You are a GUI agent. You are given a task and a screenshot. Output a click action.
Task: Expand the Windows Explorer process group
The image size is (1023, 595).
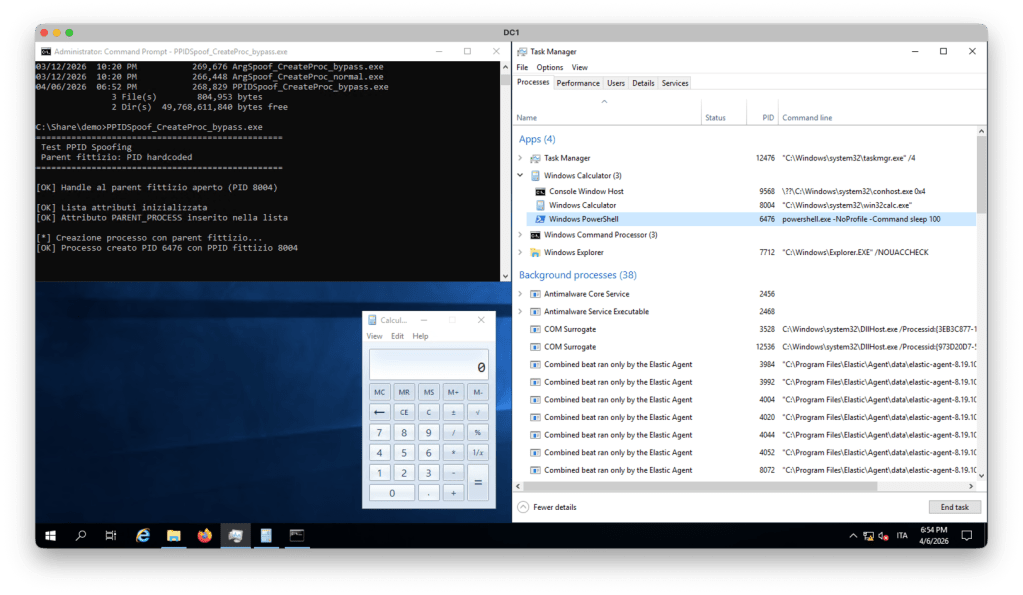(520, 253)
